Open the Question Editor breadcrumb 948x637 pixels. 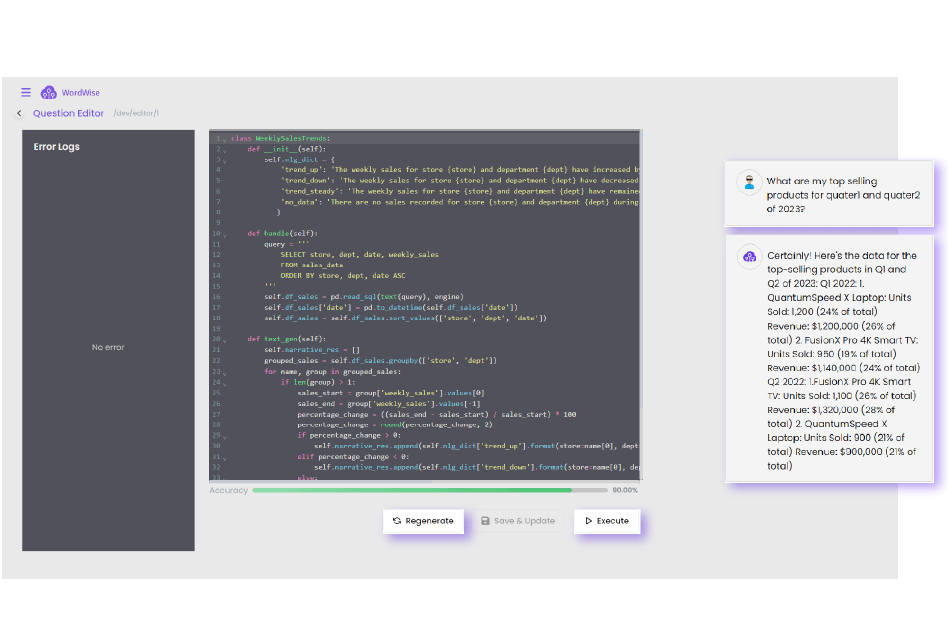pos(68,114)
